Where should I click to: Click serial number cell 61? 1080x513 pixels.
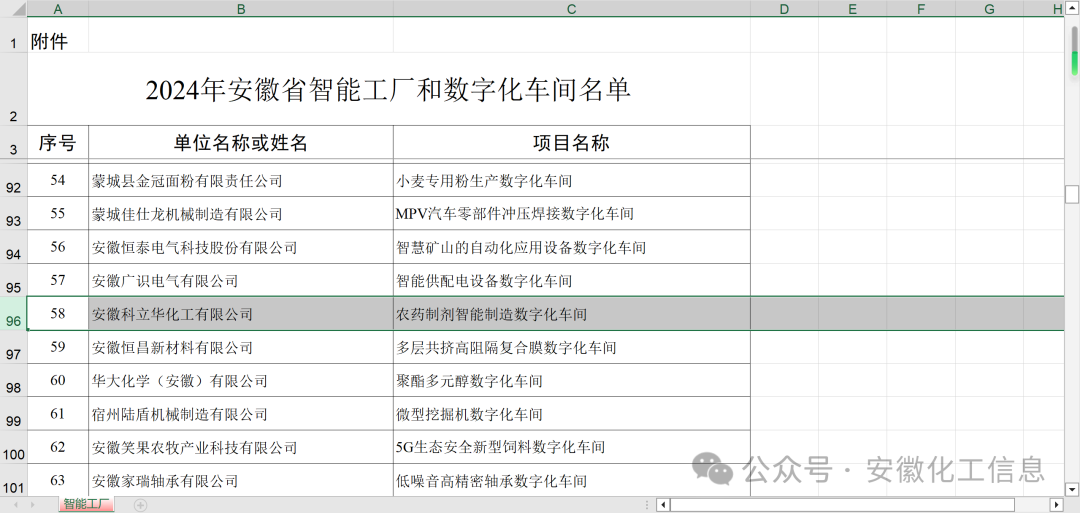(x=58, y=414)
